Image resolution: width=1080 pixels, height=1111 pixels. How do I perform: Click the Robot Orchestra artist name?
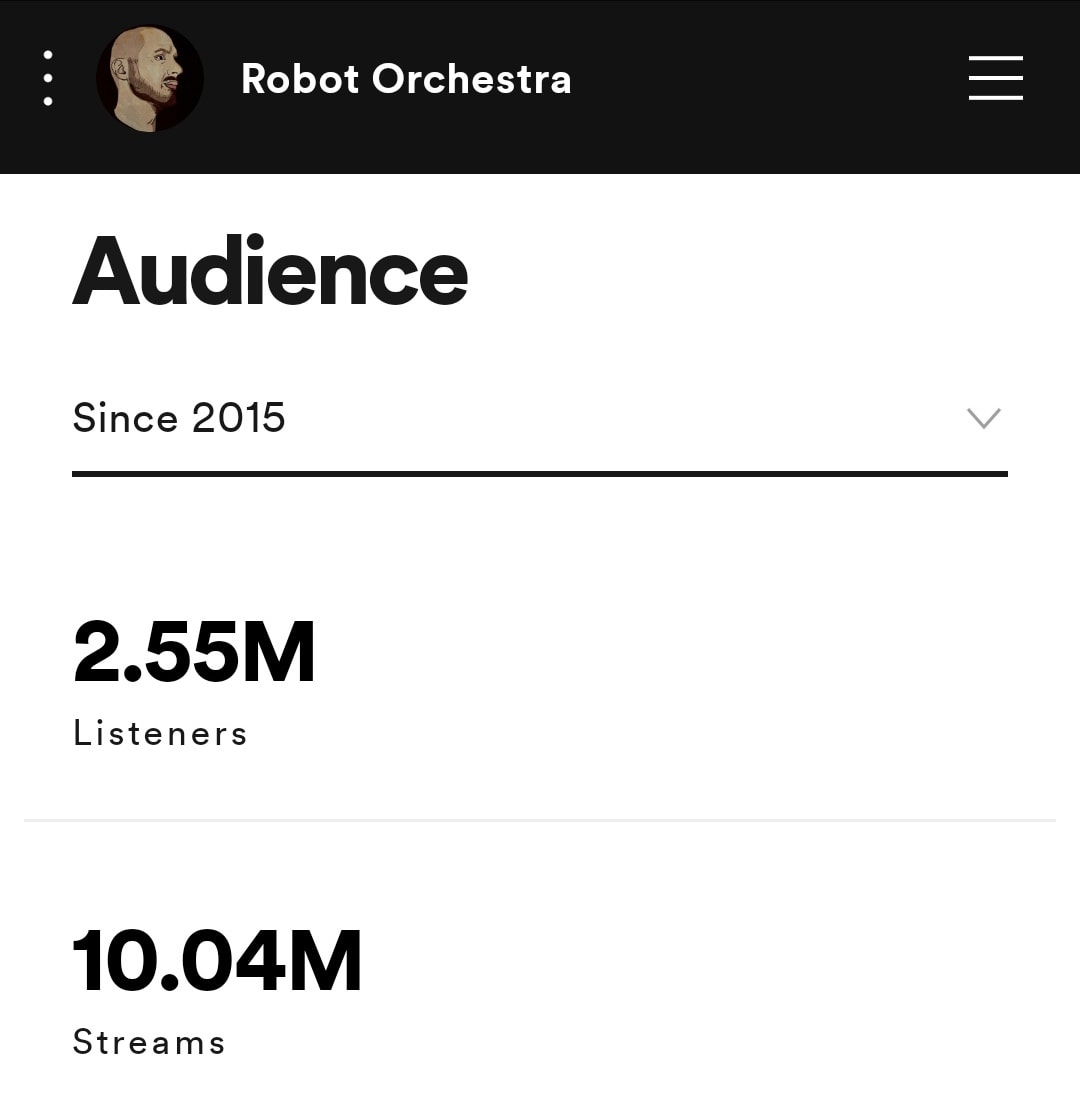(x=406, y=79)
